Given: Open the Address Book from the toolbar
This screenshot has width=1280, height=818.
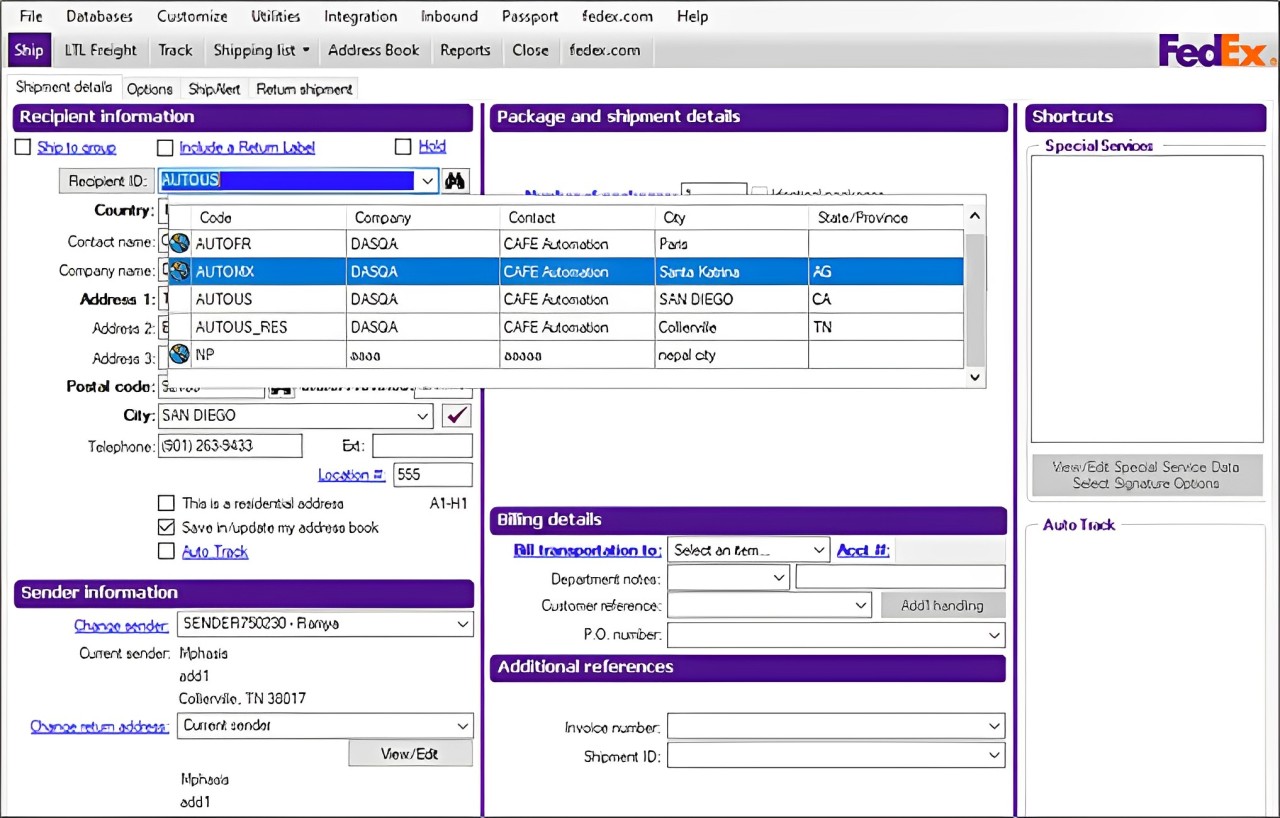Looking at the screenshot, I should tap(374, 50).
